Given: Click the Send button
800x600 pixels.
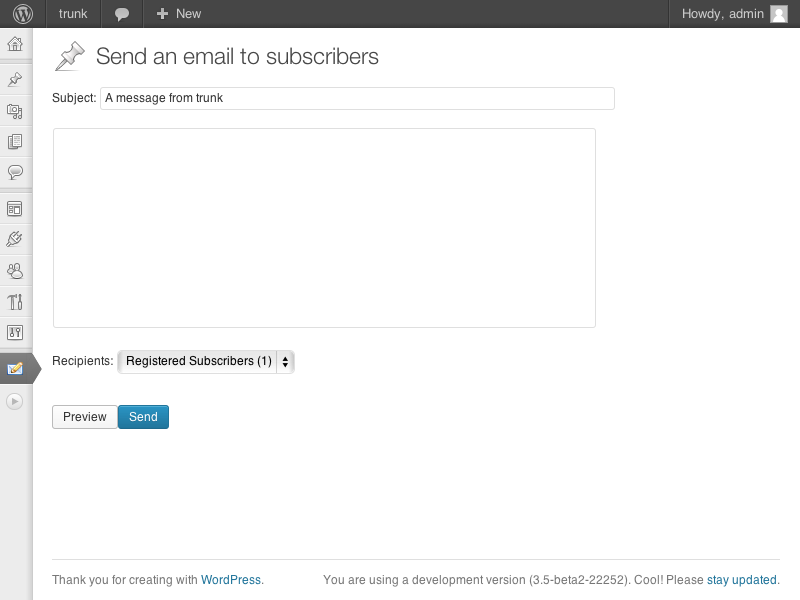Looking at the screenshot, I should (x=143, y=417).
